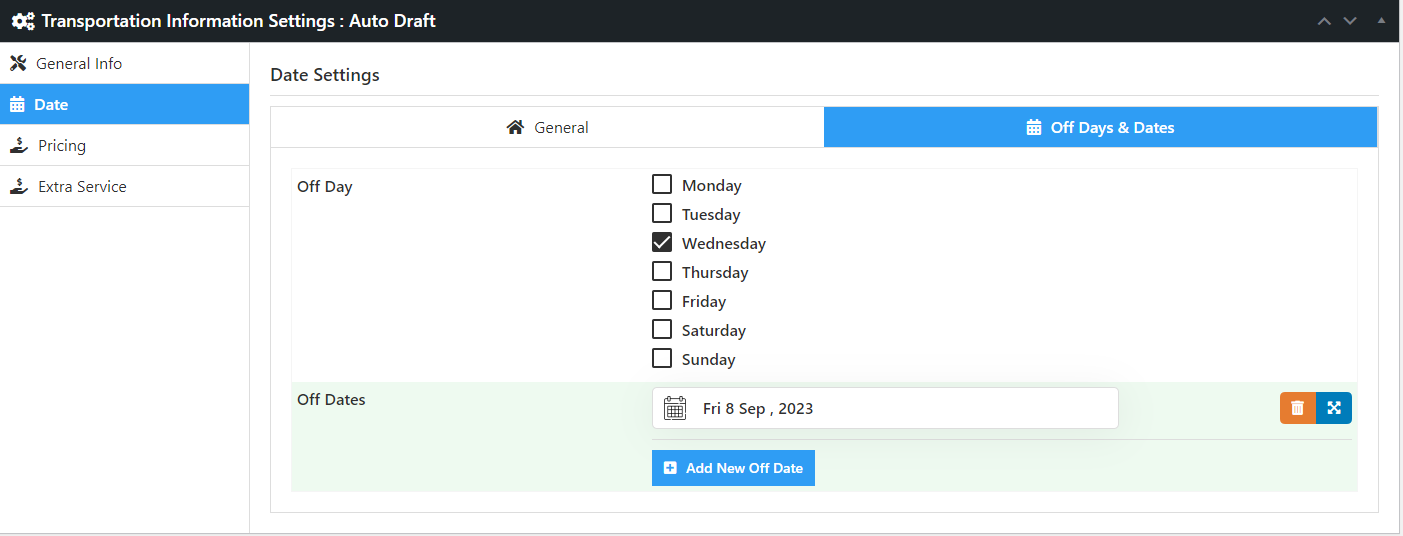Screen dimensions: 1403x536
Task: Click the gears icon in title bar
Action: click(23, 21)
